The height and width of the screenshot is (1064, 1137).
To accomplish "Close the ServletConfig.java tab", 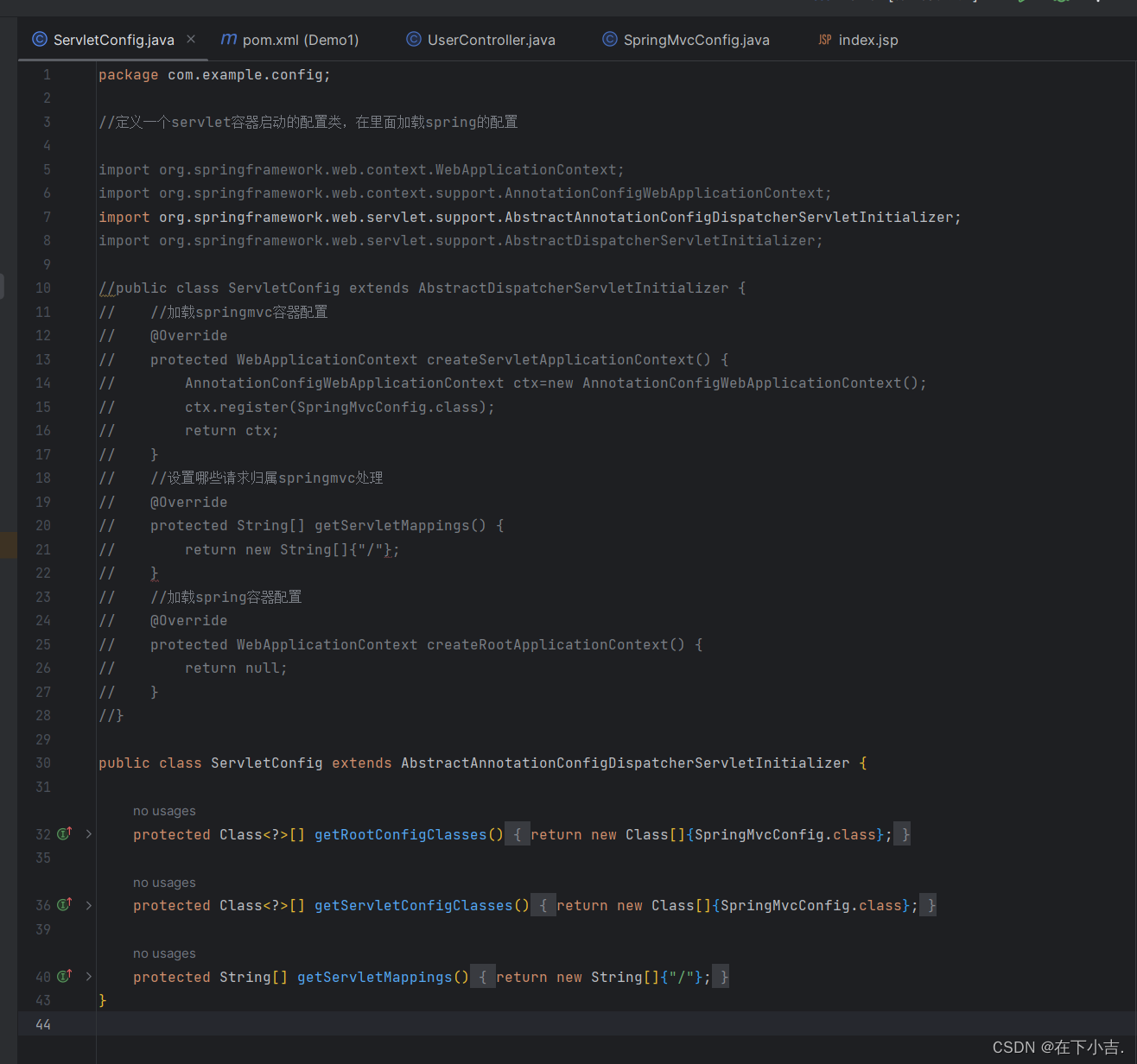I will click(191, 39).
